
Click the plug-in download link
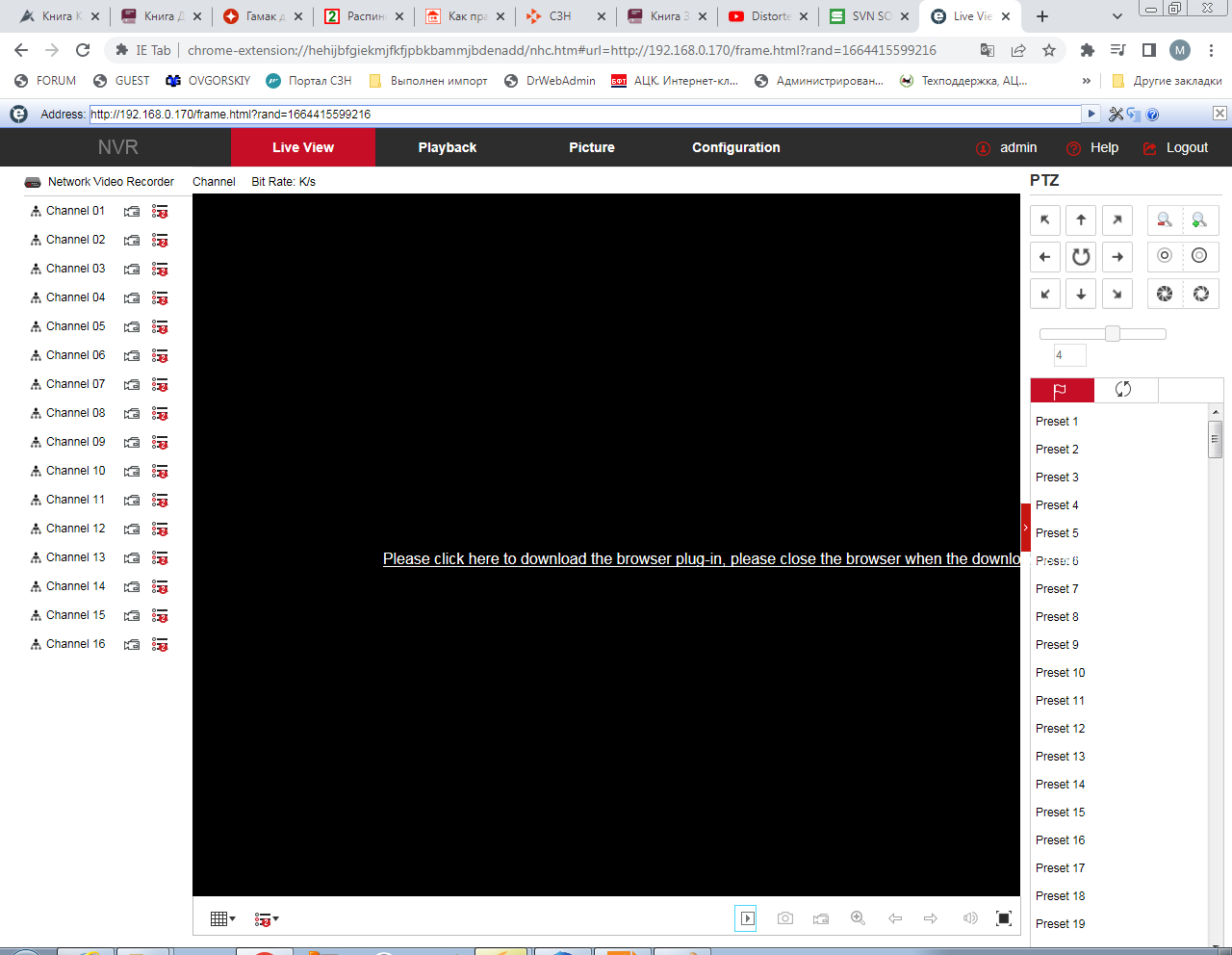point(702,559)
